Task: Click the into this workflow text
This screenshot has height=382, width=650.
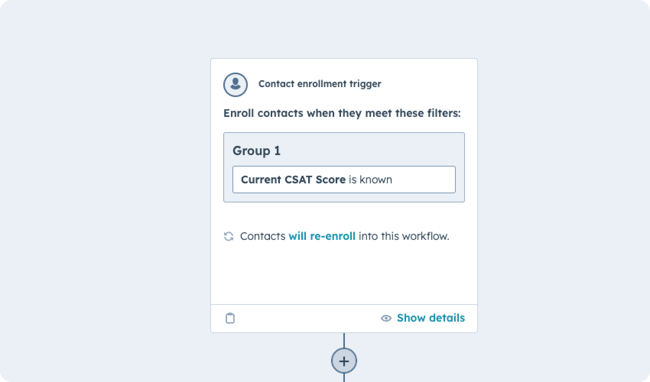Action: pos(404,236)
